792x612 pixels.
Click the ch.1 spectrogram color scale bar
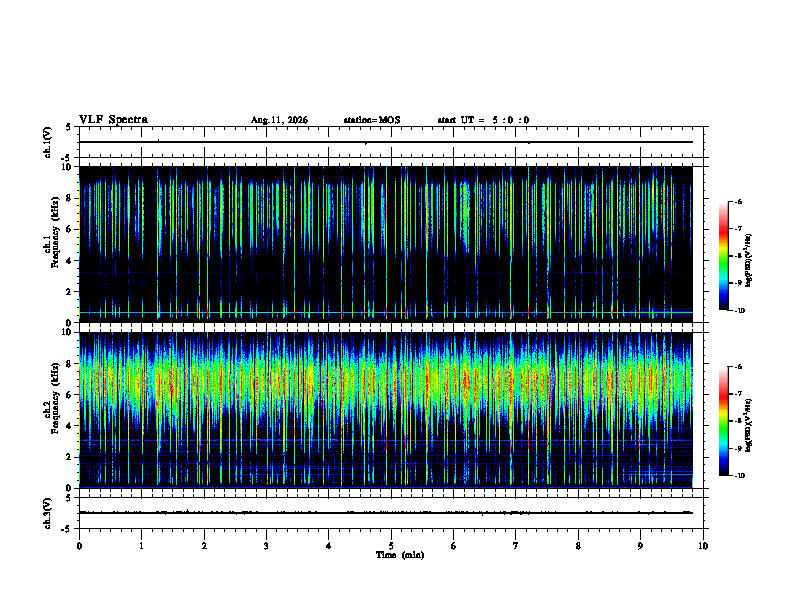click(723, 256)
